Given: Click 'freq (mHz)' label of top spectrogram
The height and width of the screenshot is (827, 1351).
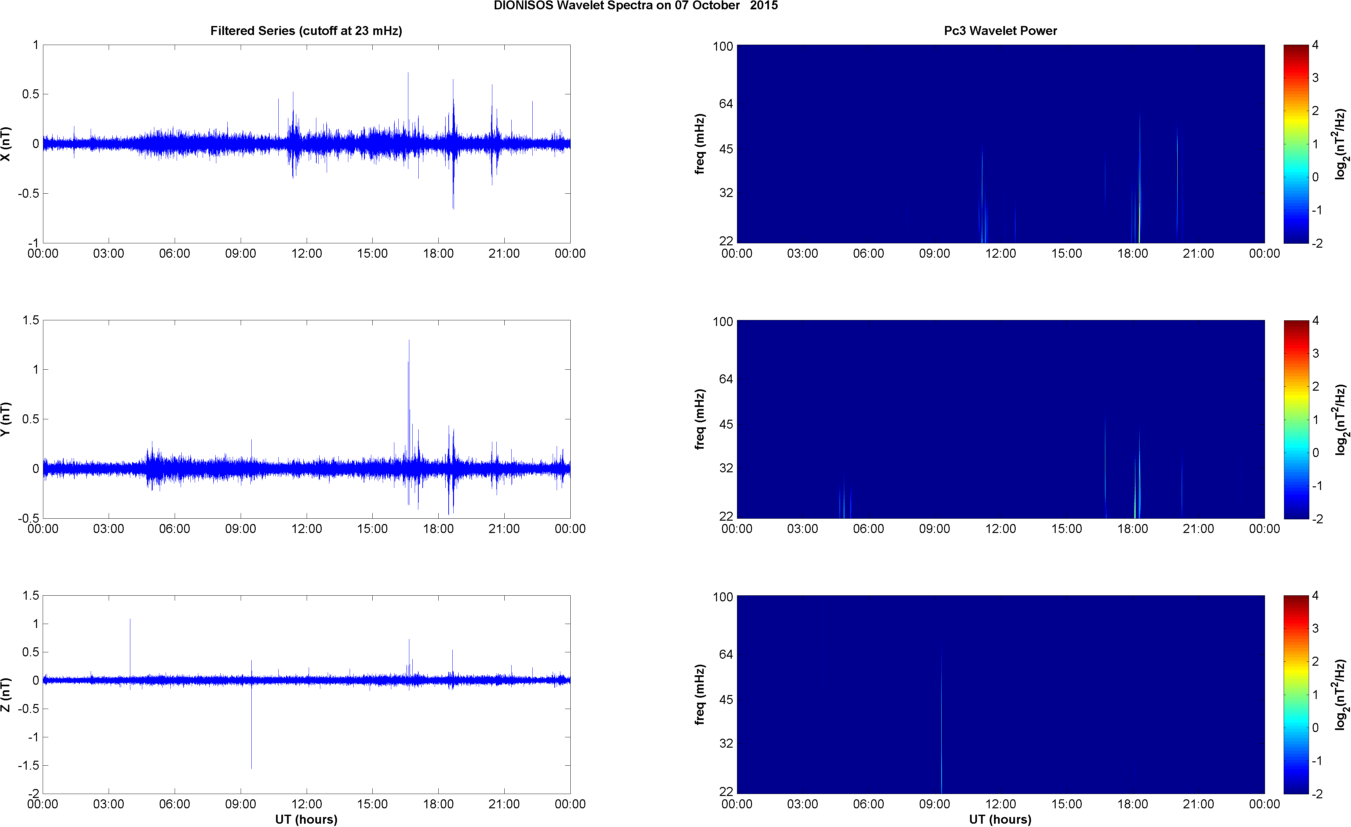Looking at the screenshot, I should (x=701, y=143).
